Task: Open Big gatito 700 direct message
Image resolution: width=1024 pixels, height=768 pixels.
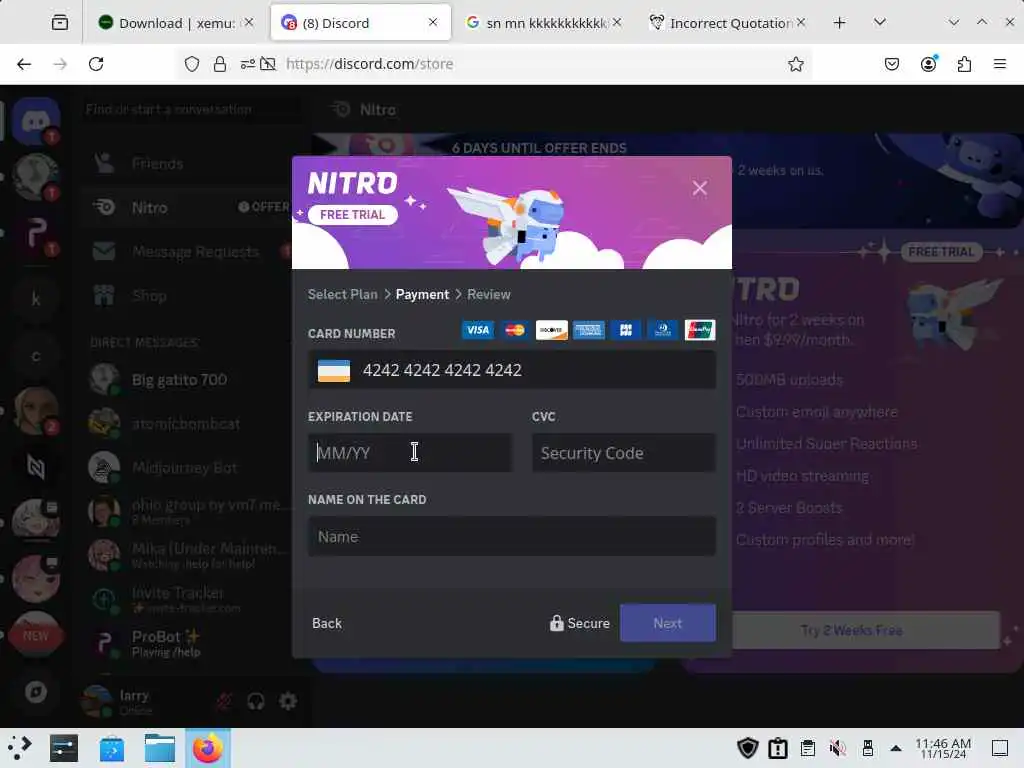Action: pos(189,380)
